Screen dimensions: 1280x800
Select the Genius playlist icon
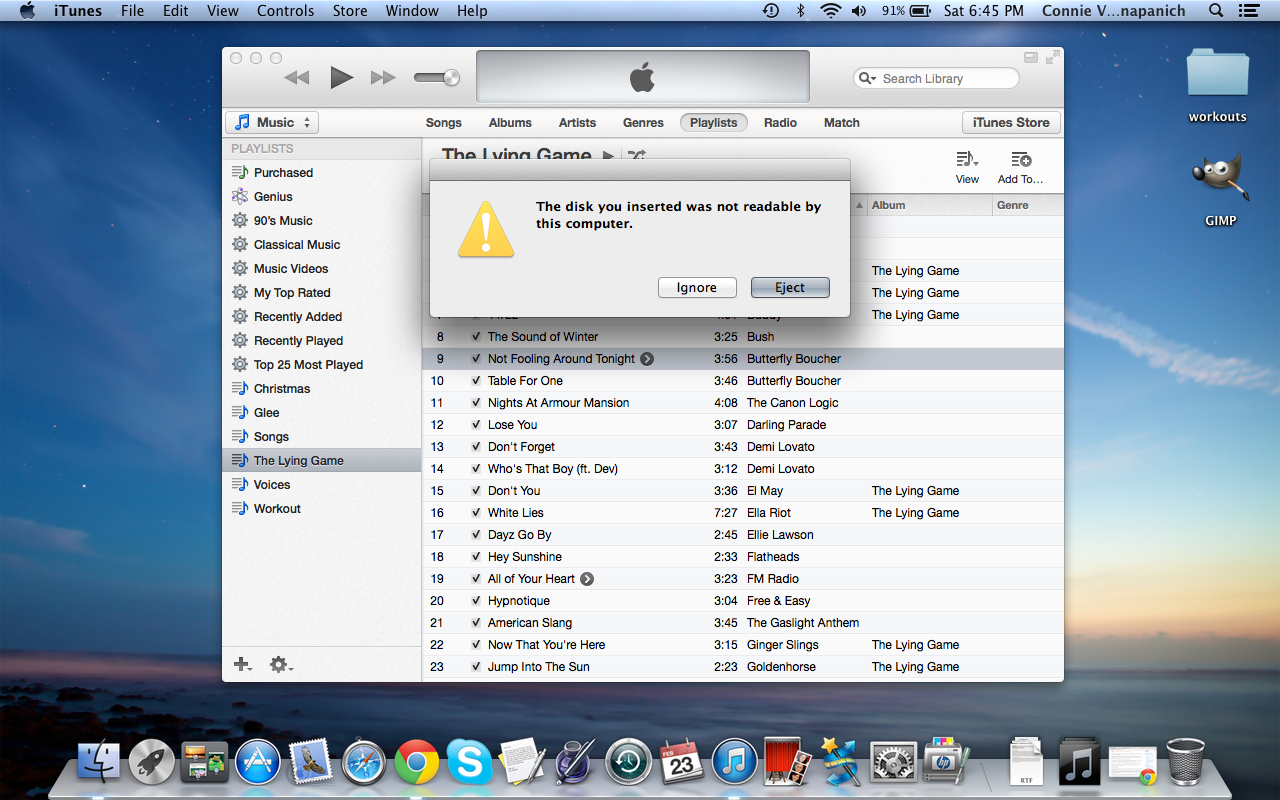pos(240,196)
